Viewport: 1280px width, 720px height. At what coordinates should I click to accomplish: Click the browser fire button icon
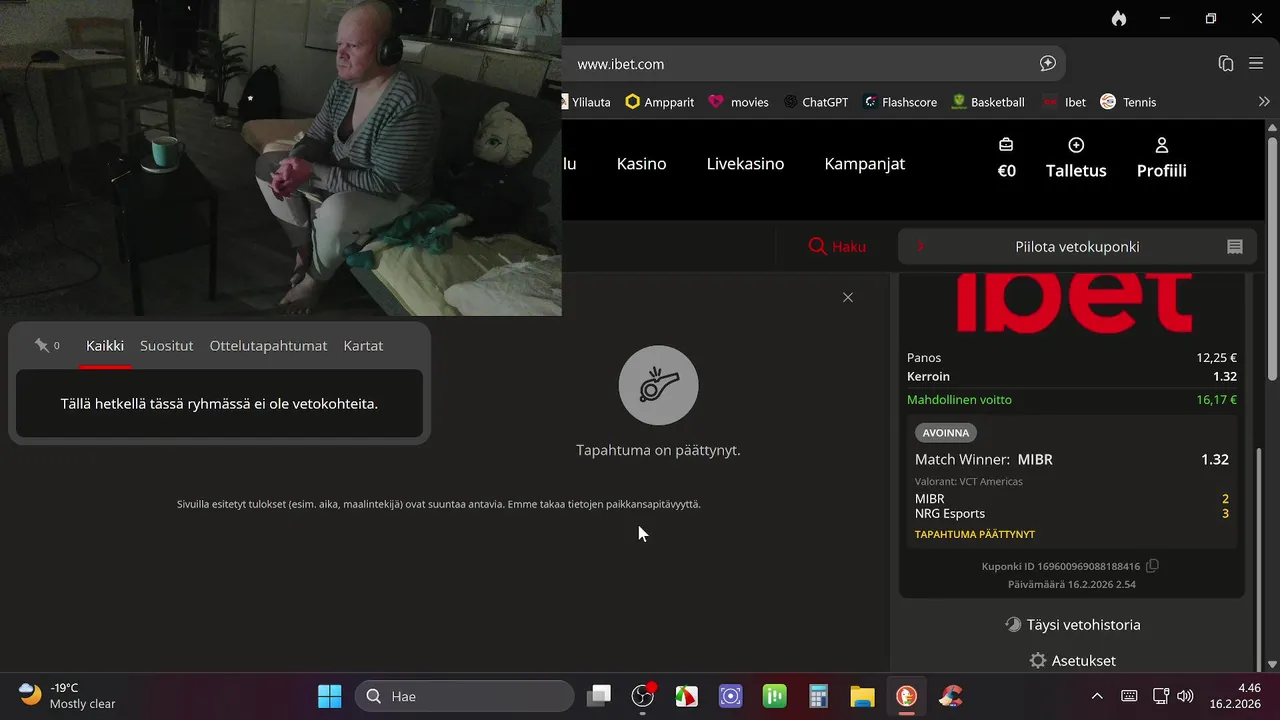point(1119,18)
